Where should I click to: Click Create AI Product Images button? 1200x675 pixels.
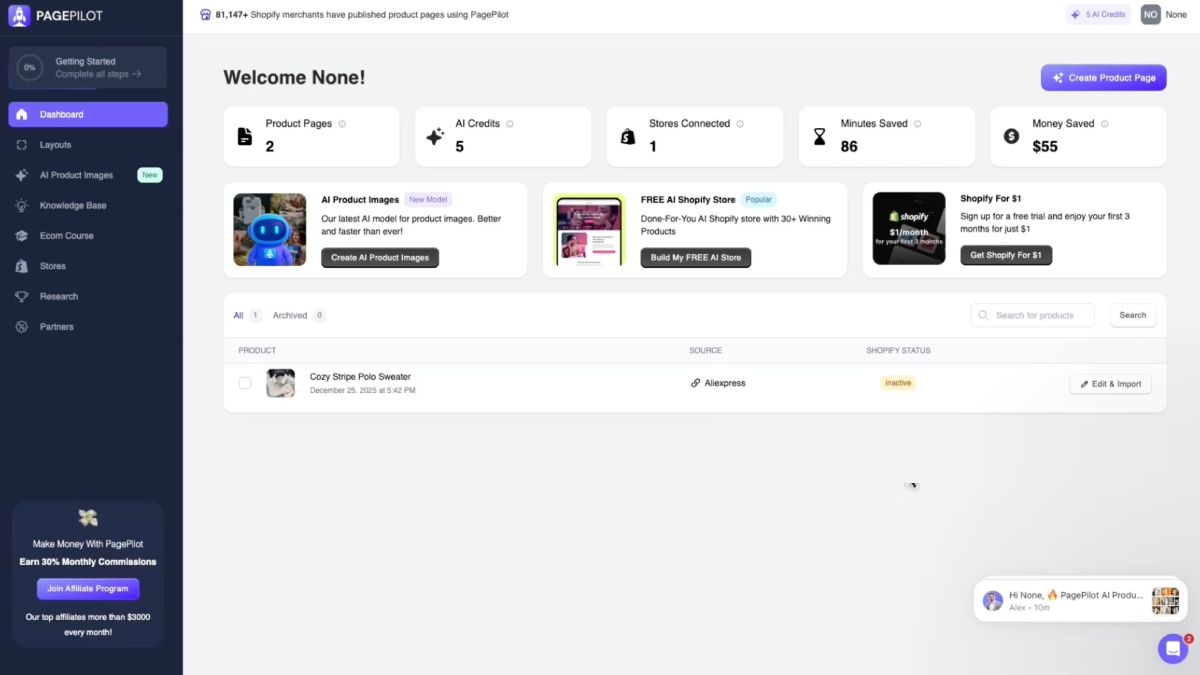(380, 257)
